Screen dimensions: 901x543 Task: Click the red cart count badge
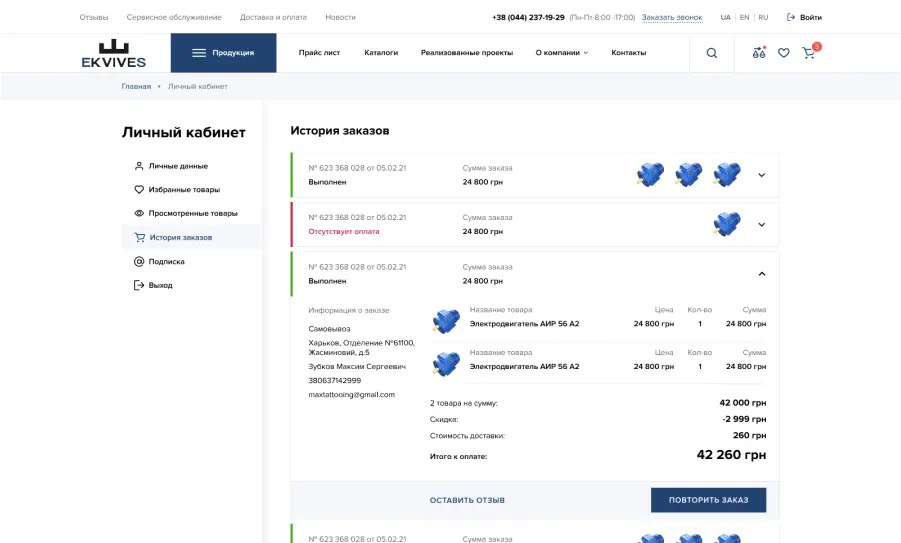pyautogui.click(x=817, y=47)
